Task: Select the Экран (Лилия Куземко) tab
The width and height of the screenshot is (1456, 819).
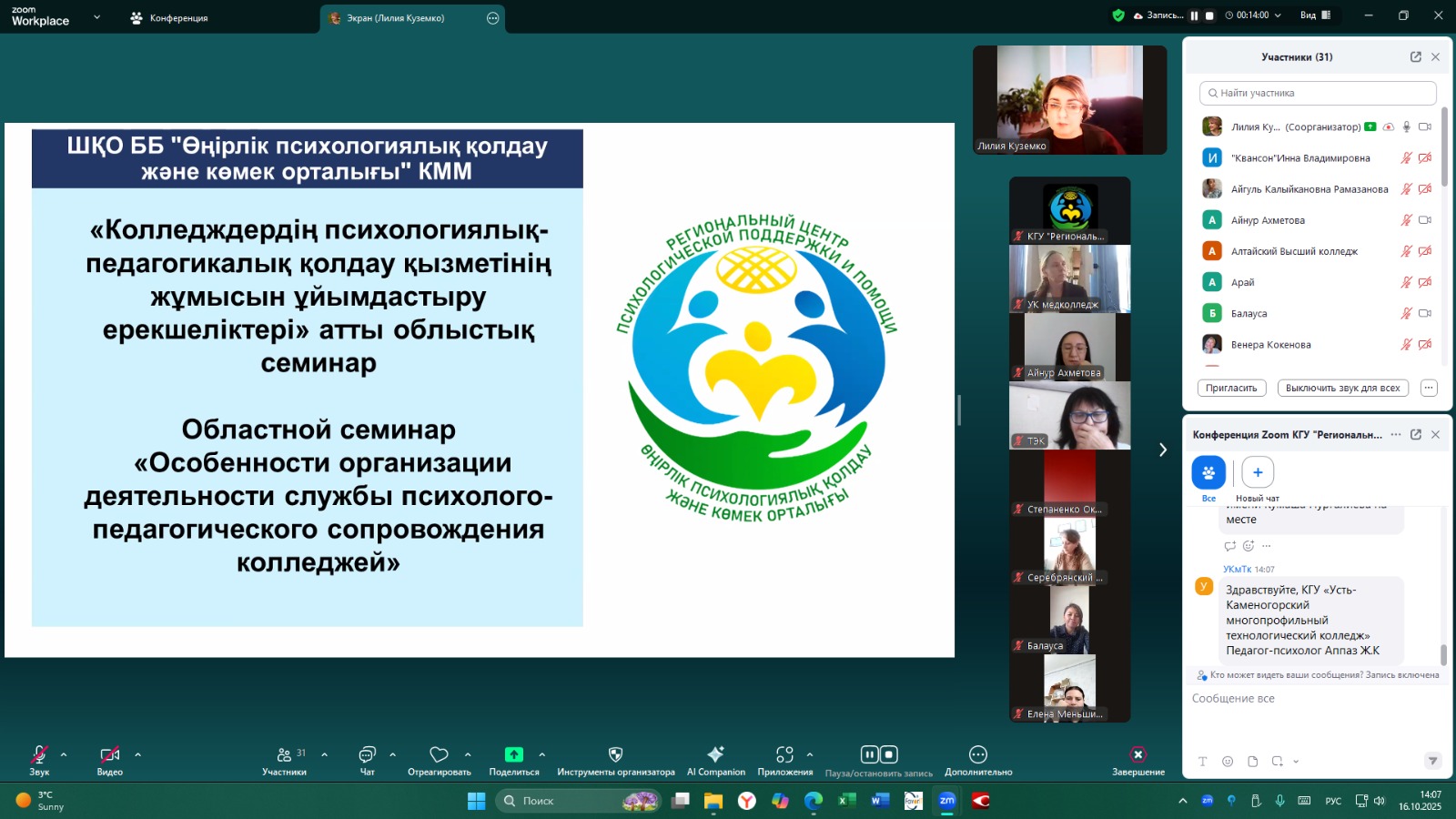Action: pos(396,18)
